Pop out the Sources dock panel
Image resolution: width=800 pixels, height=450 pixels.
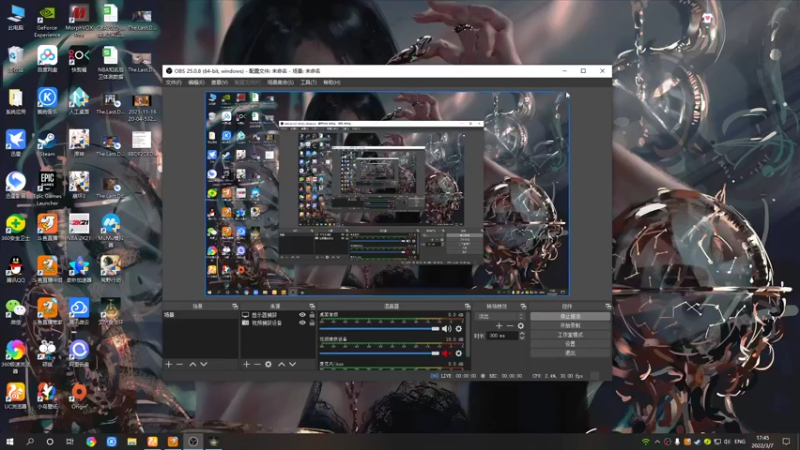point(312,306)
